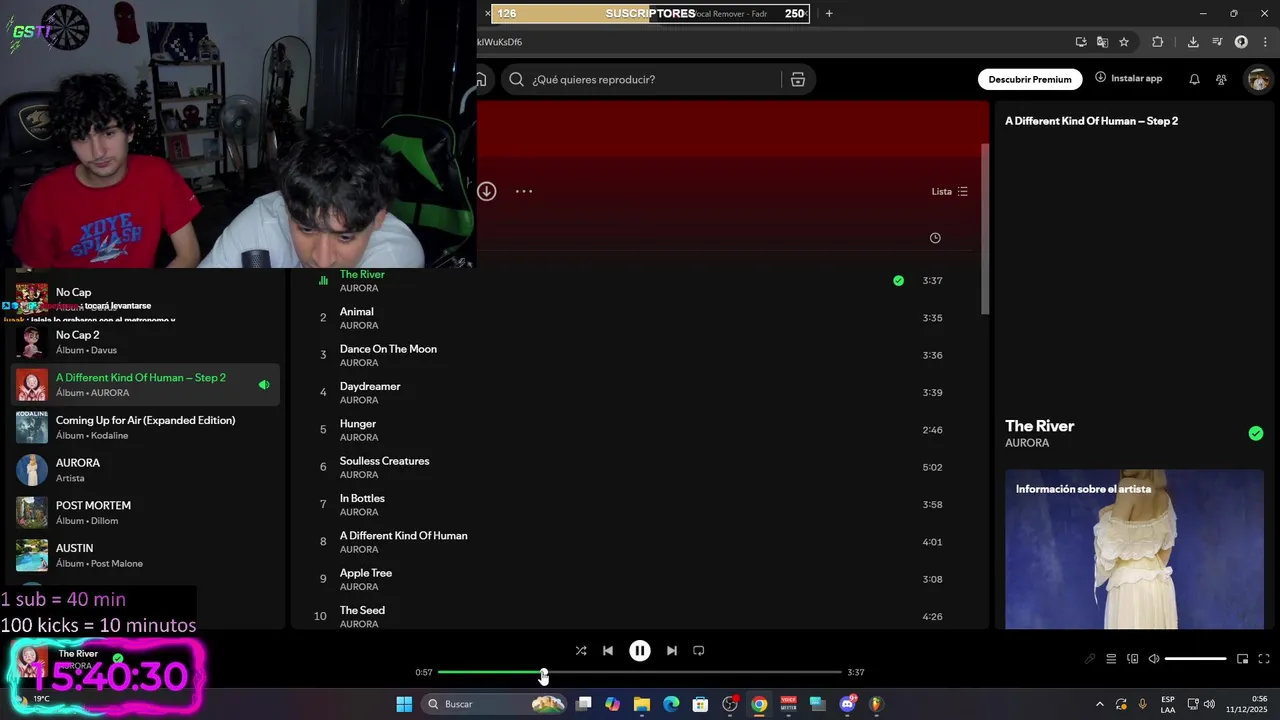
Task: Open A Different Kind Of Human – Step 2 library item
Action: click(x=145, y=385)
